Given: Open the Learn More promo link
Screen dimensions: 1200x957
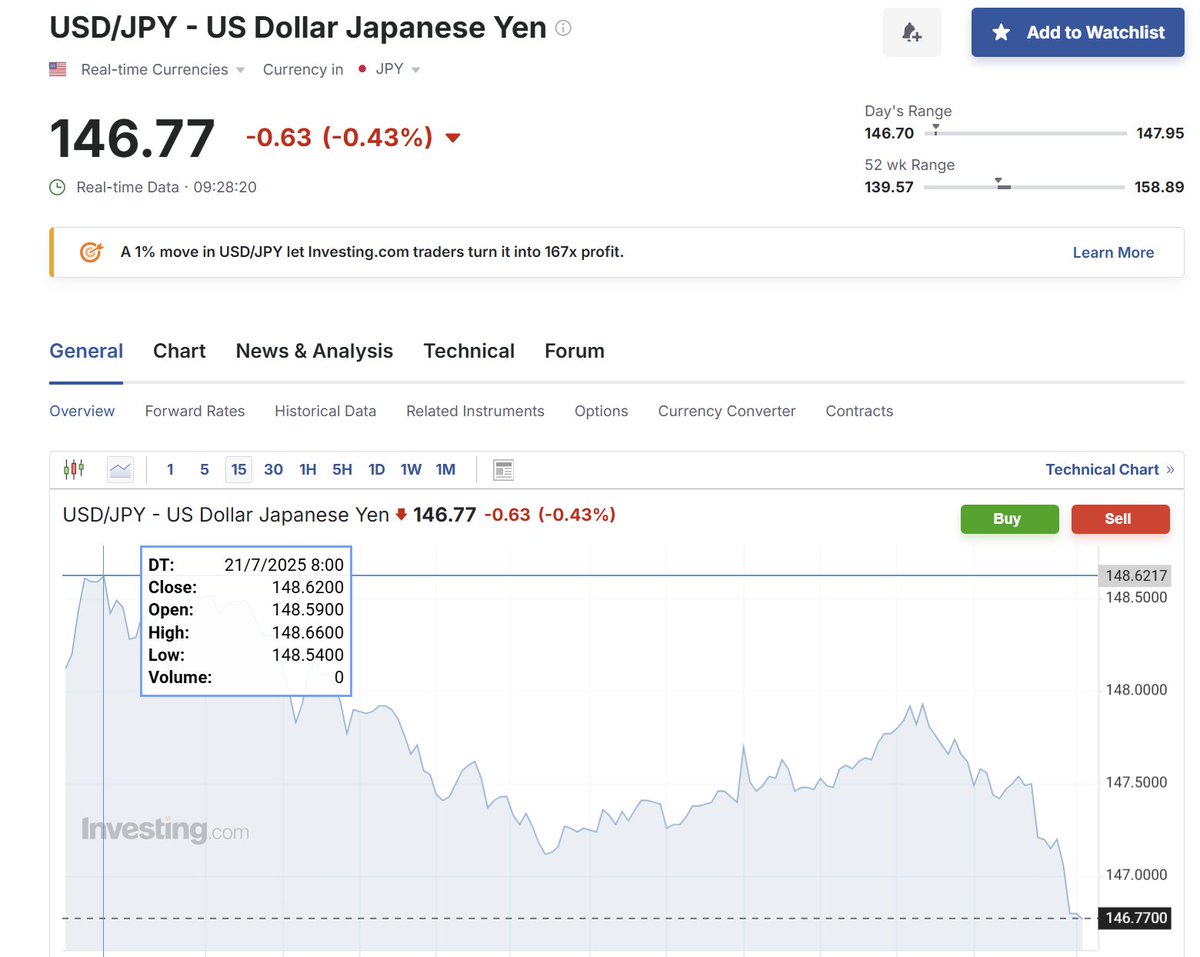Looking at the screenshot, I should point(1113,252).
